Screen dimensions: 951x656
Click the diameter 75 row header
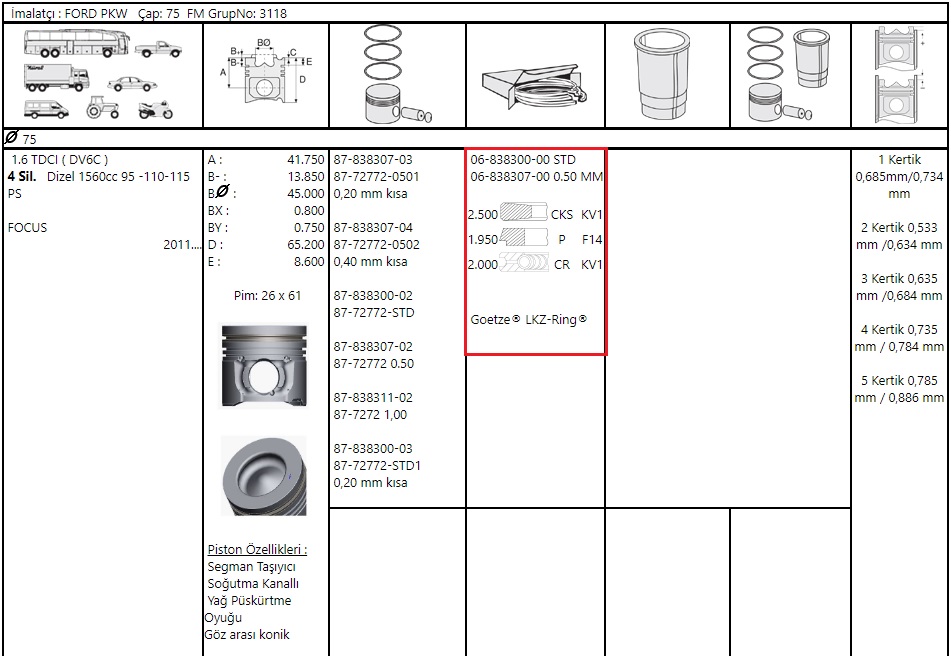475,139
